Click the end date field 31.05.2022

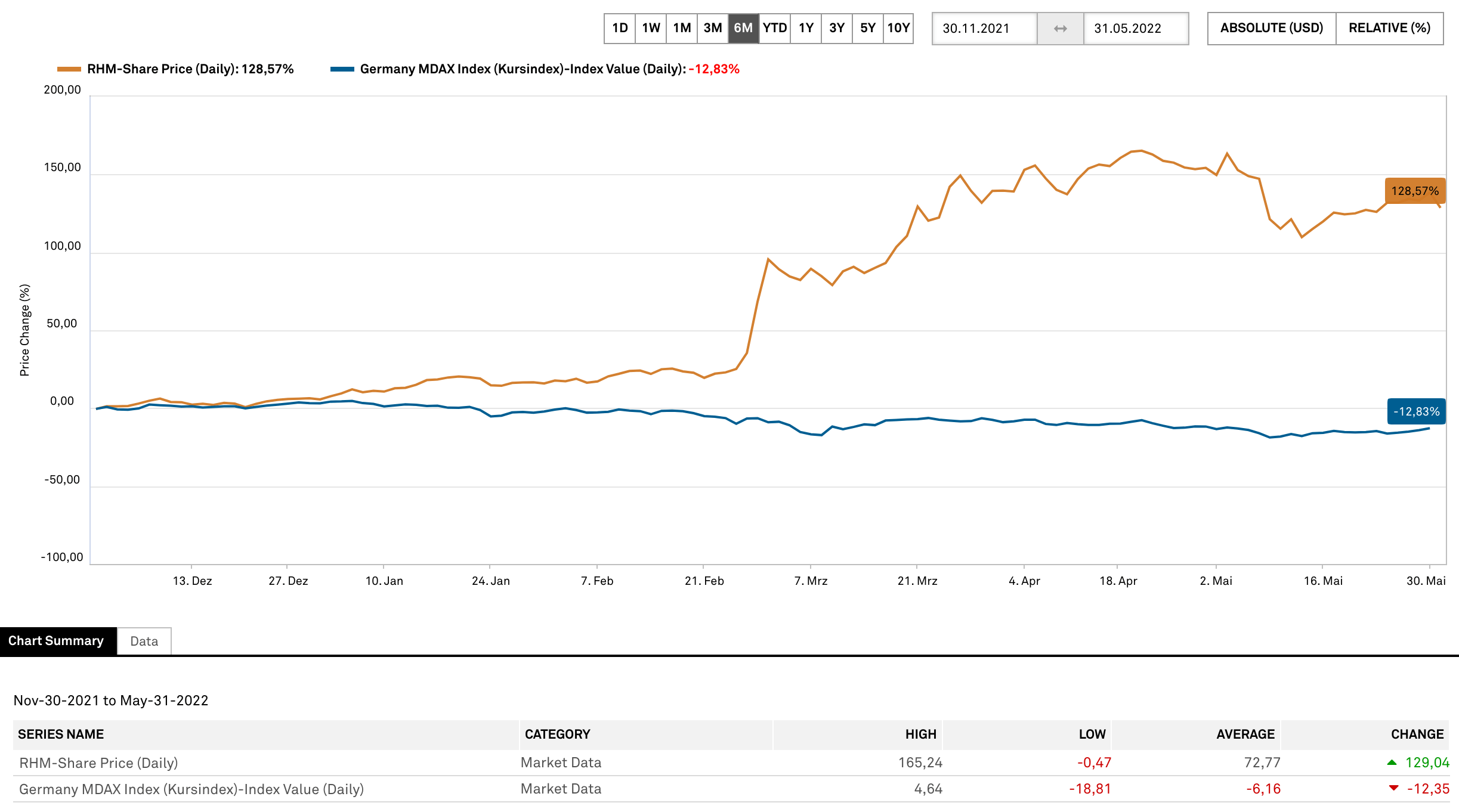coord(1136,29)
